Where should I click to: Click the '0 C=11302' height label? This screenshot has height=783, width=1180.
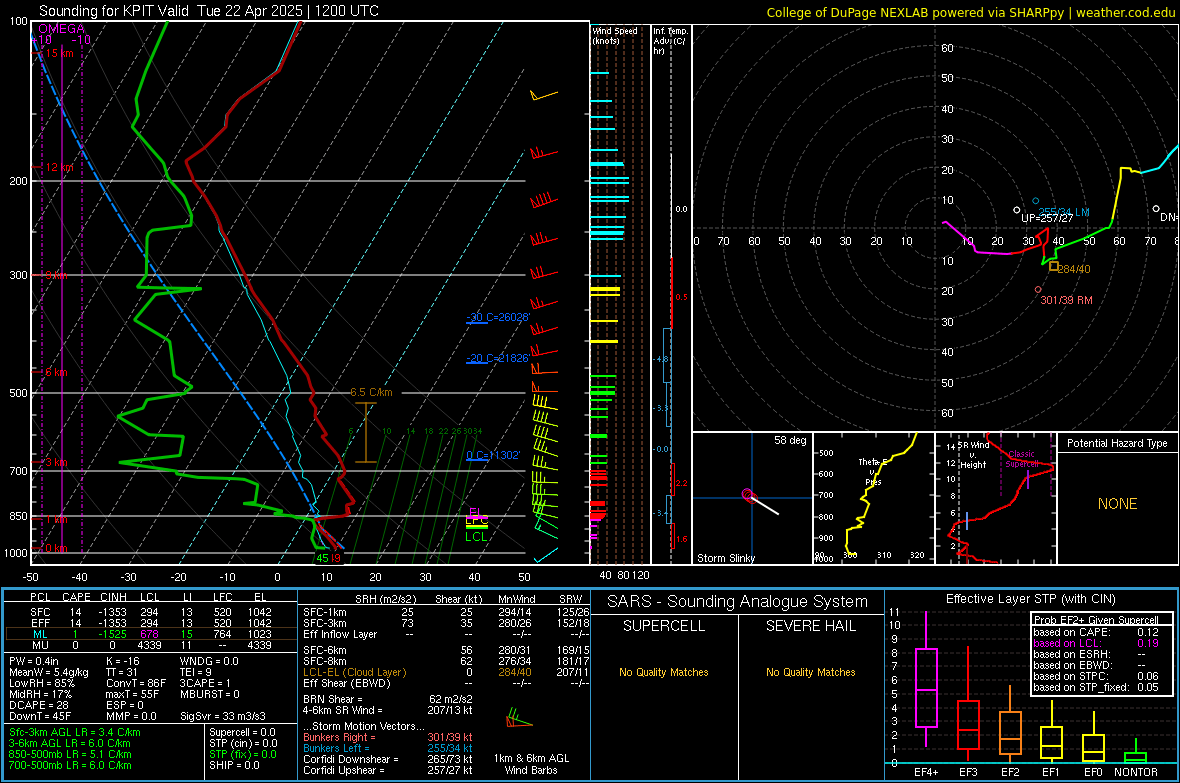click(493, 455)
